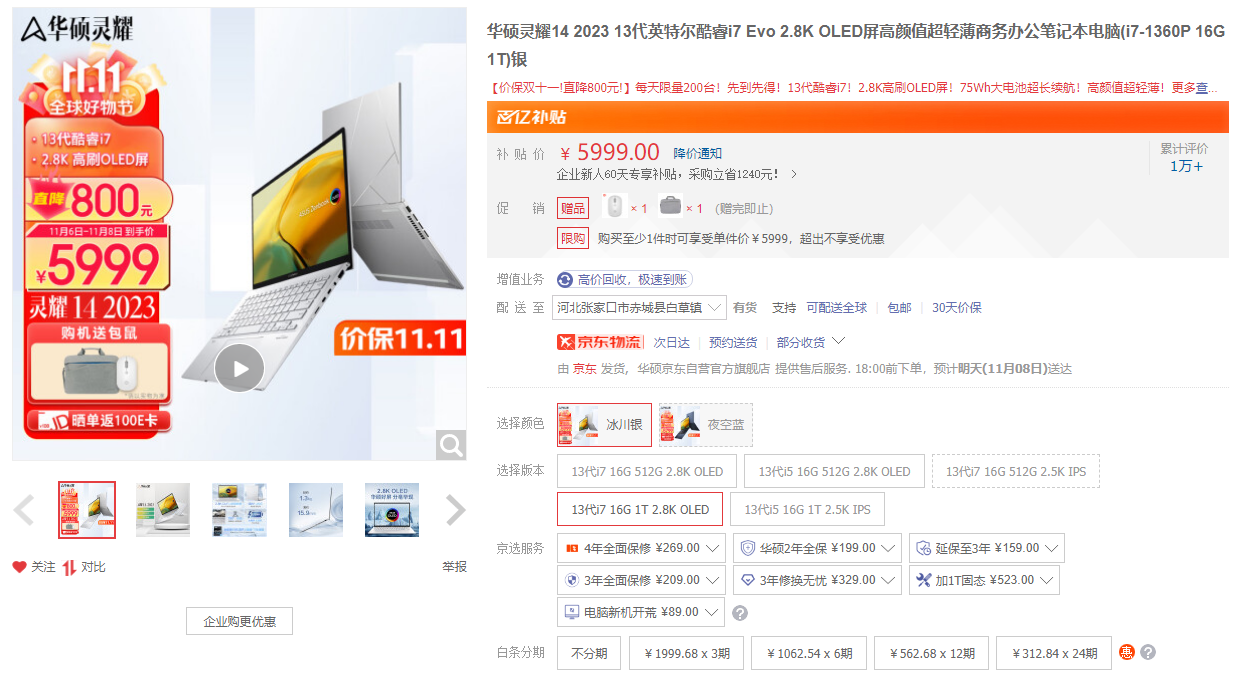Click the 降价通知 link
The width and height of the screenshot is (1252, 676).
click(697, 153)
